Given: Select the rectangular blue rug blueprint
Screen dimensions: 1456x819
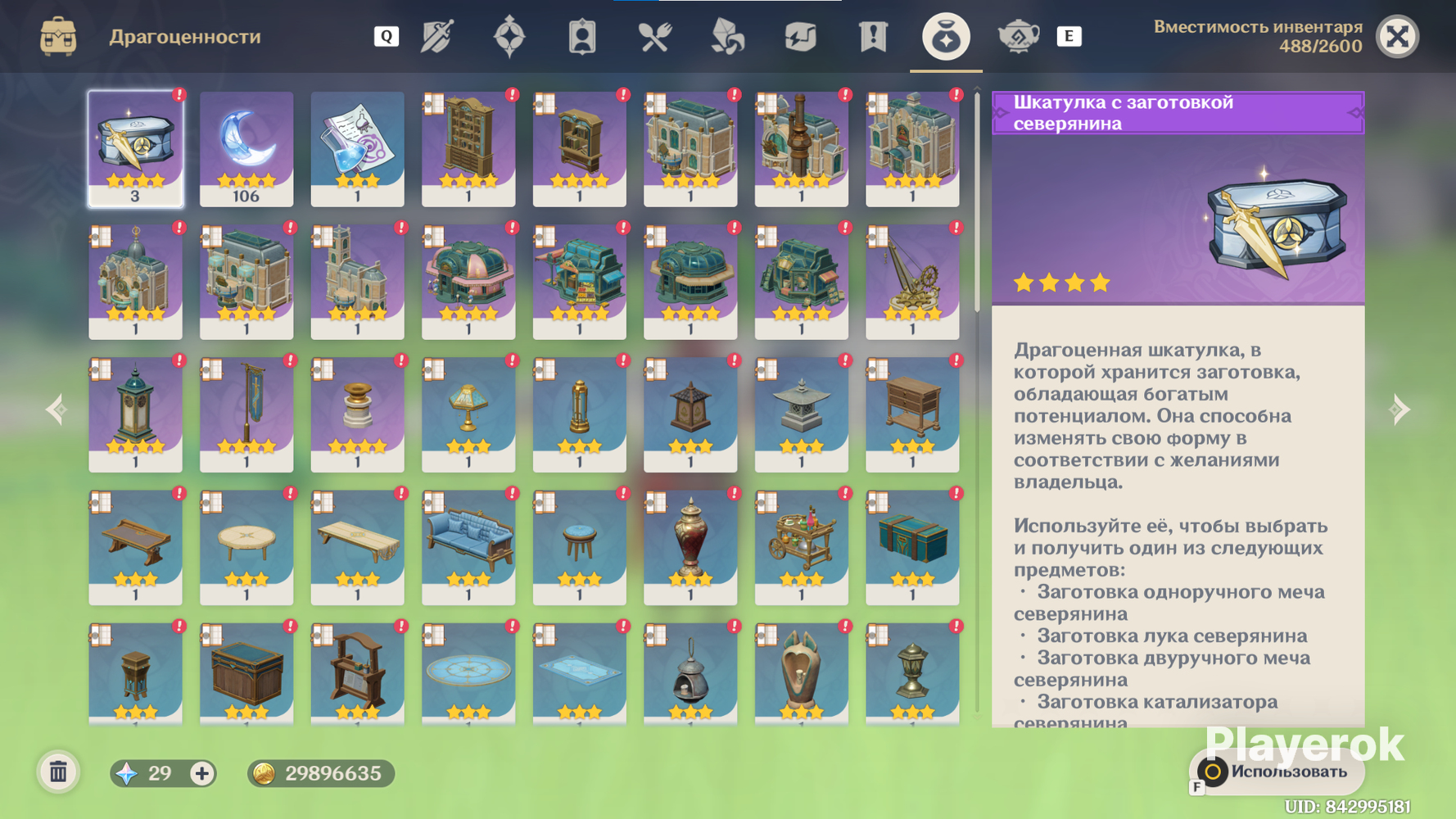Looking at the screenshot, I should click(580, 674).
